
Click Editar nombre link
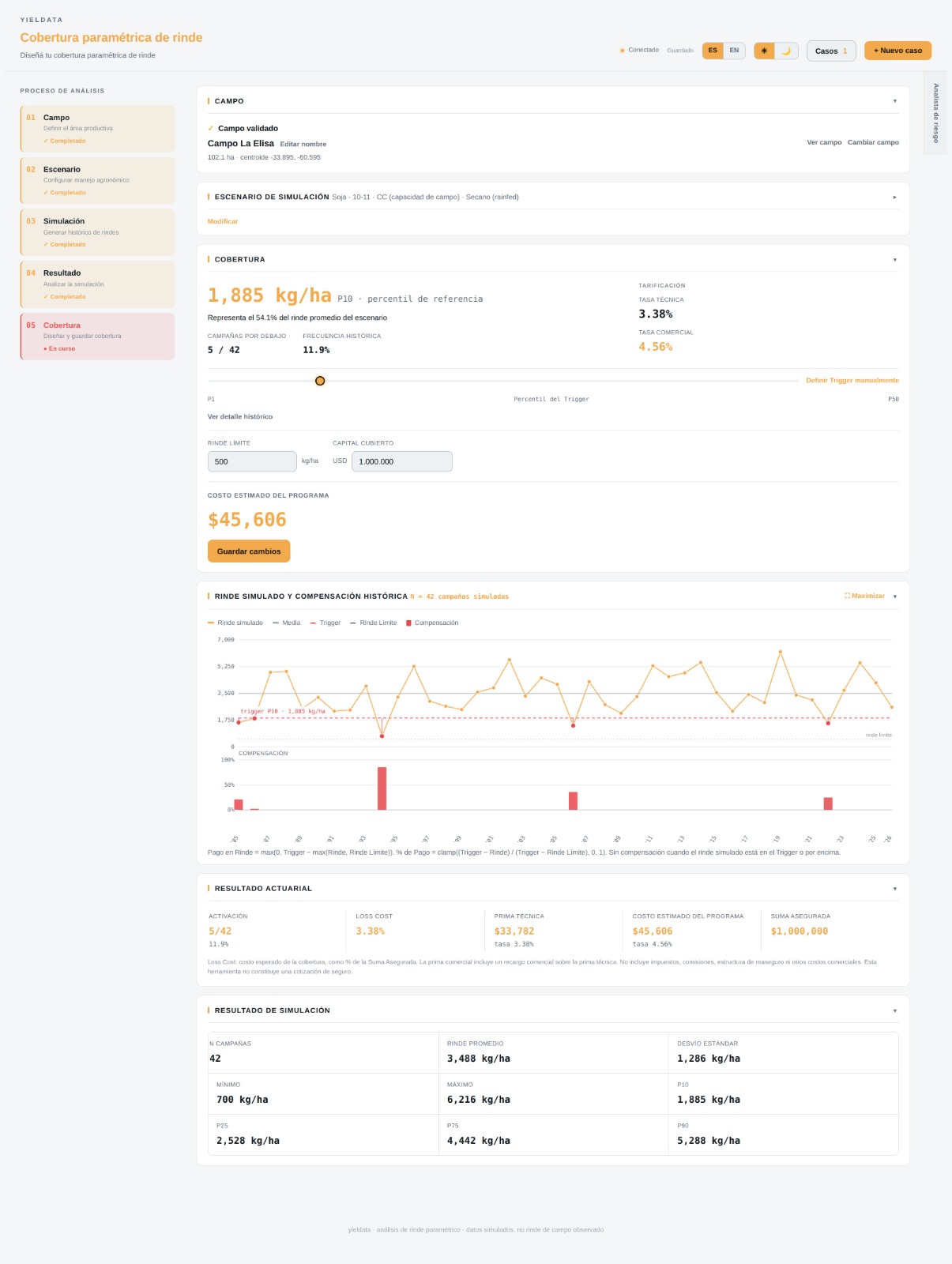[x=303, y=144]
